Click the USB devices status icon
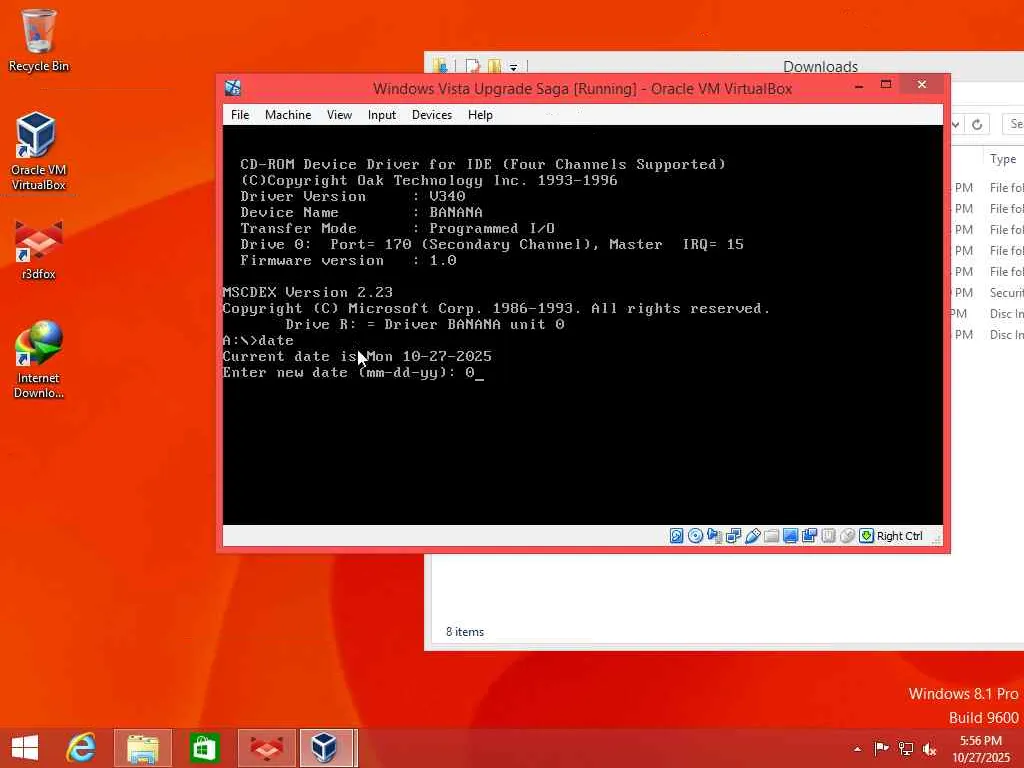1024x768 pixels. 752,536
